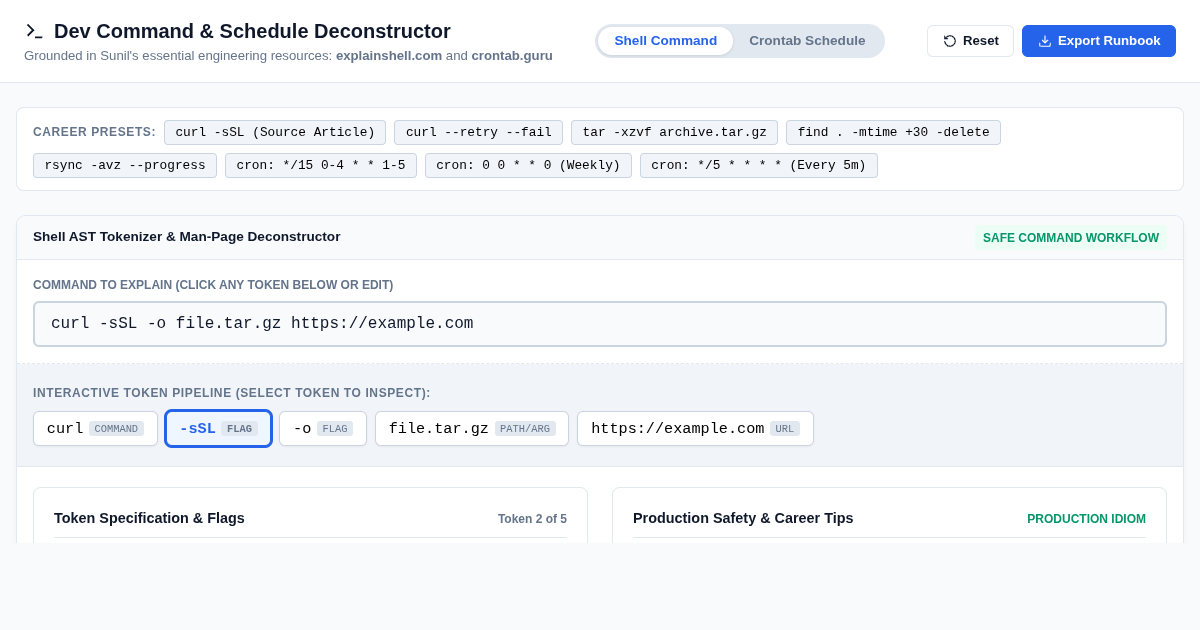
Task: Switch to Shell Command mode
Action: pyautogui.click(x=665, y=41)
